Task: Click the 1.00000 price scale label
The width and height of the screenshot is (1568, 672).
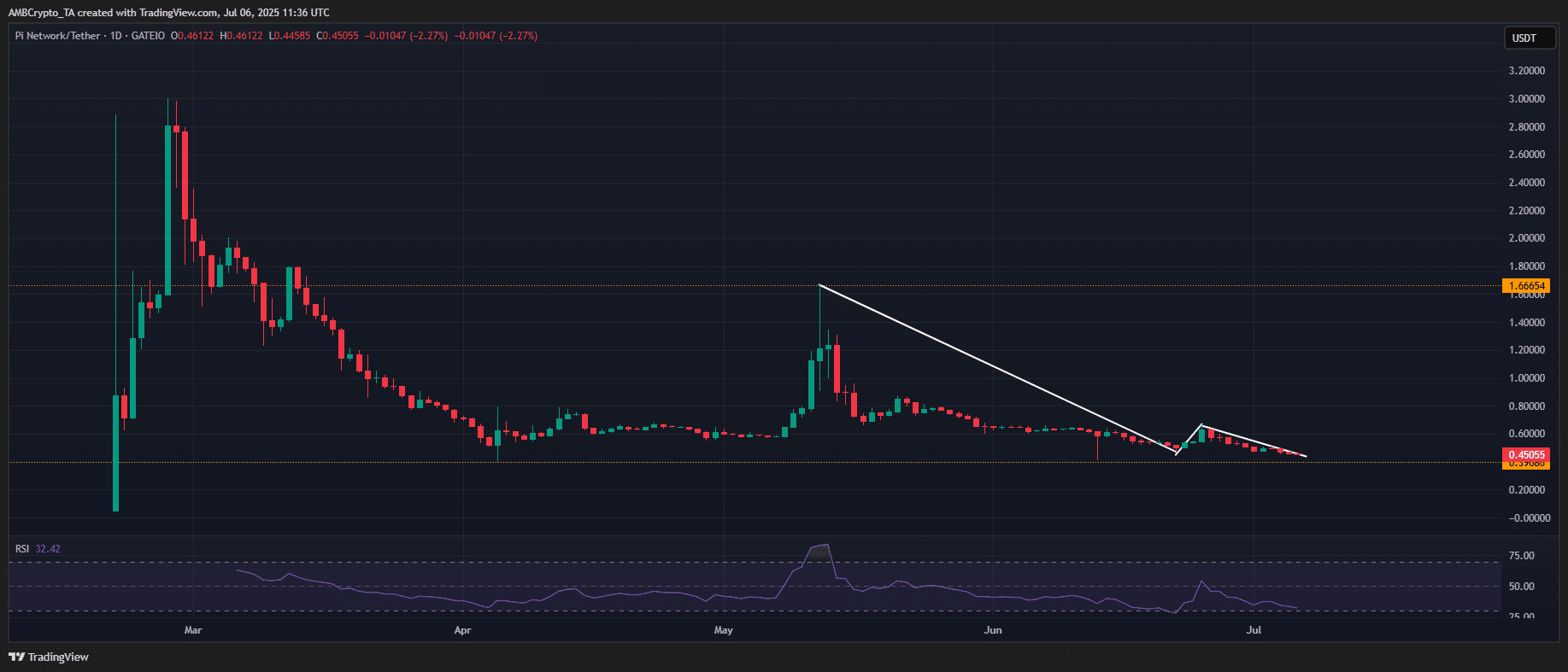Action: (x=1526, y=378)
